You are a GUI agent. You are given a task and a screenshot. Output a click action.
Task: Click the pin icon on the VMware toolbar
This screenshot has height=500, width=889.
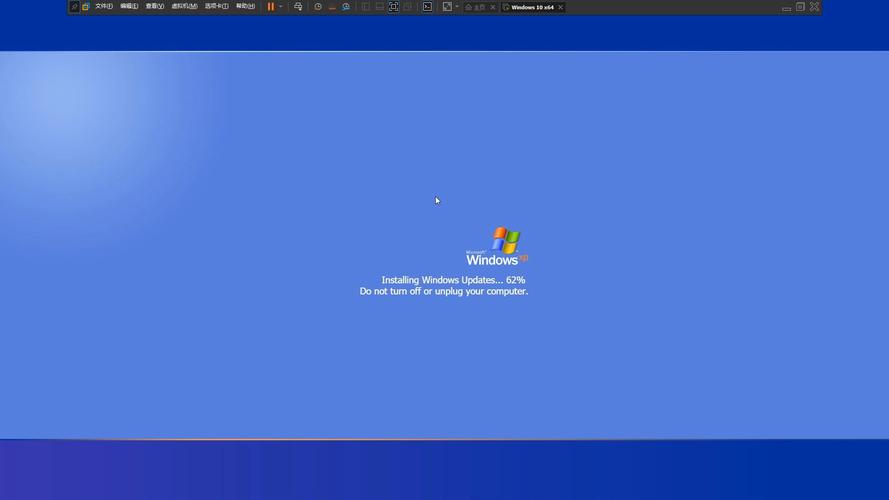74,7
